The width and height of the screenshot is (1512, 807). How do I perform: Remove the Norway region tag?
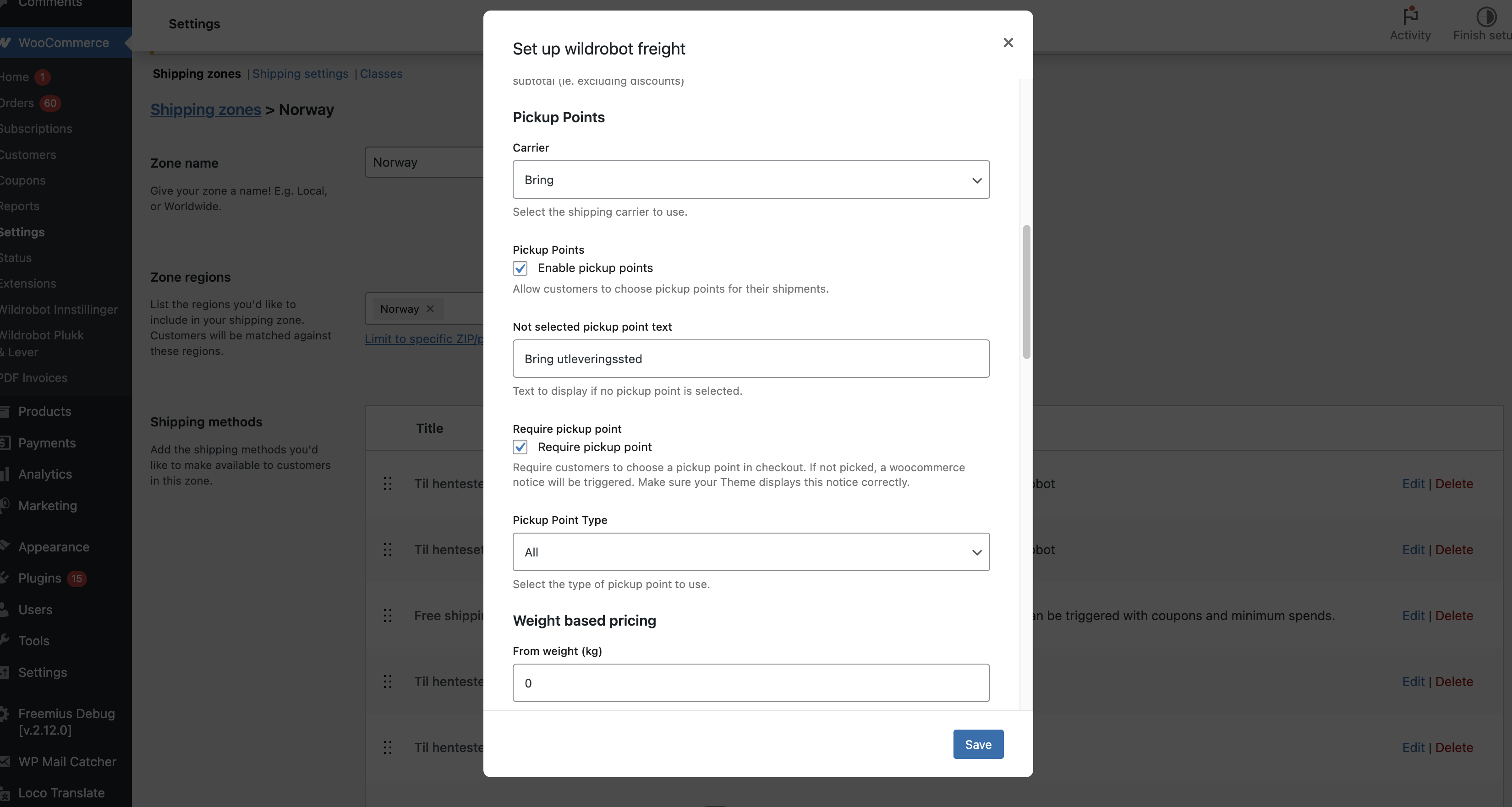tap(430, 309)
